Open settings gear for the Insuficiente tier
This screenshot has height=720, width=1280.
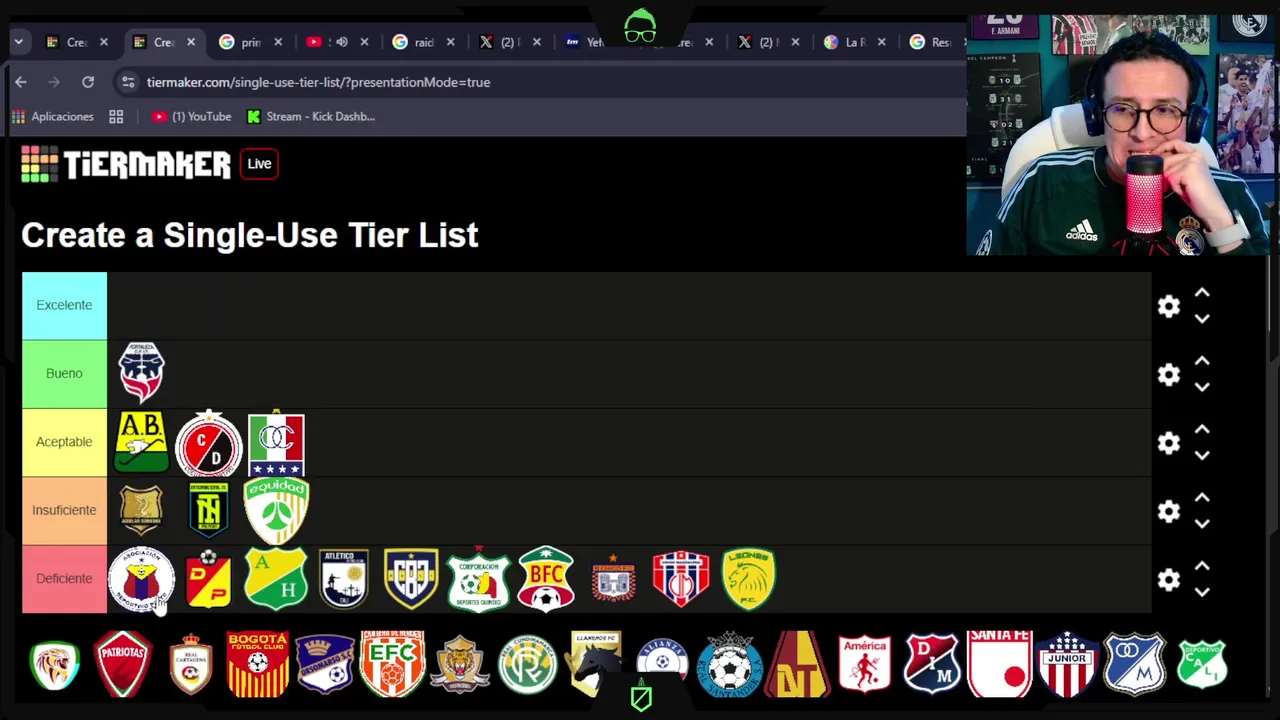1169,511
